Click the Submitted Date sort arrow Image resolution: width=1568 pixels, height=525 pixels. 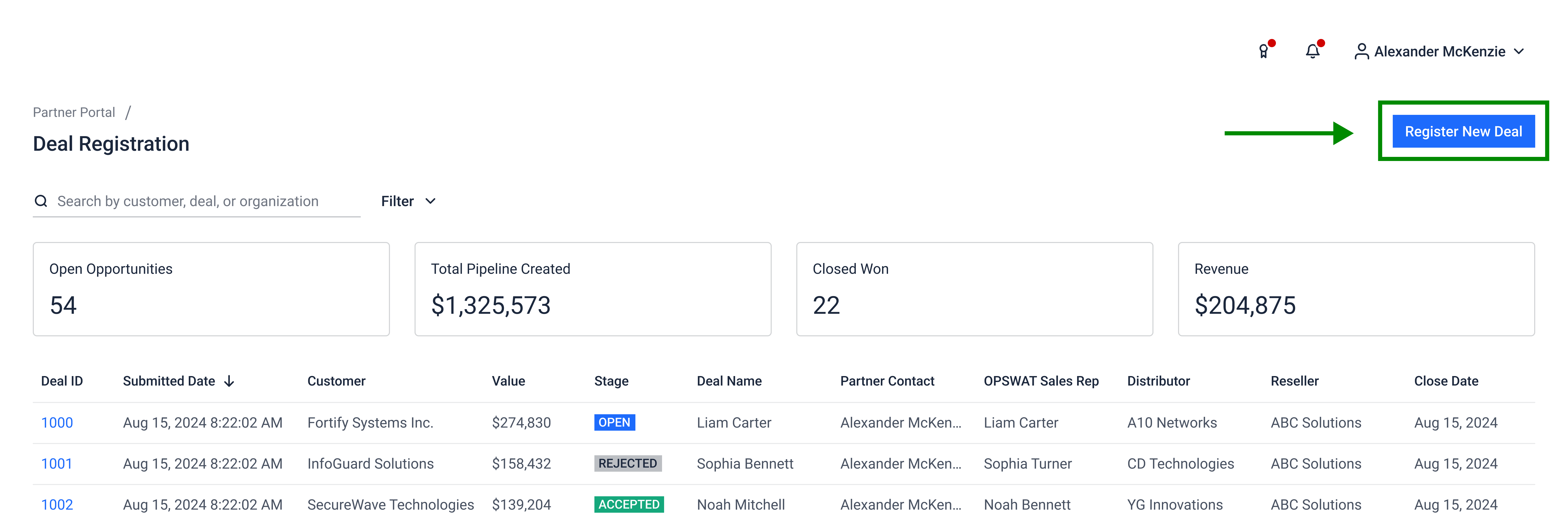(x=230, y=381)
